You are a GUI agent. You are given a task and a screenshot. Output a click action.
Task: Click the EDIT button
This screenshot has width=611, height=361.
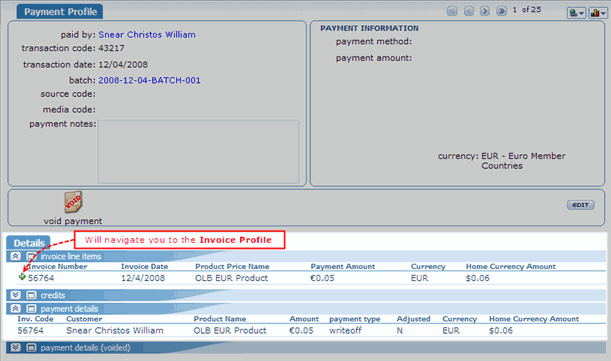(x=581, y=205)
